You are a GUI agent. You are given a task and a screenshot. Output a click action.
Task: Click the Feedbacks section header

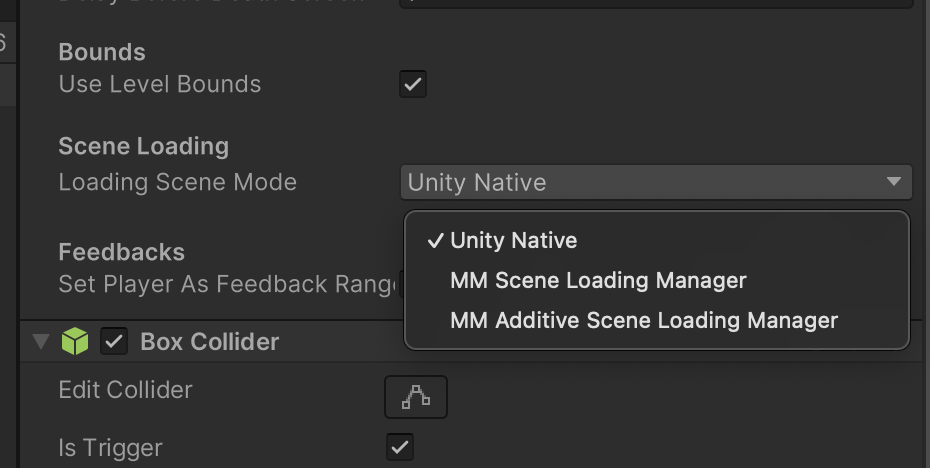point(122,252)
